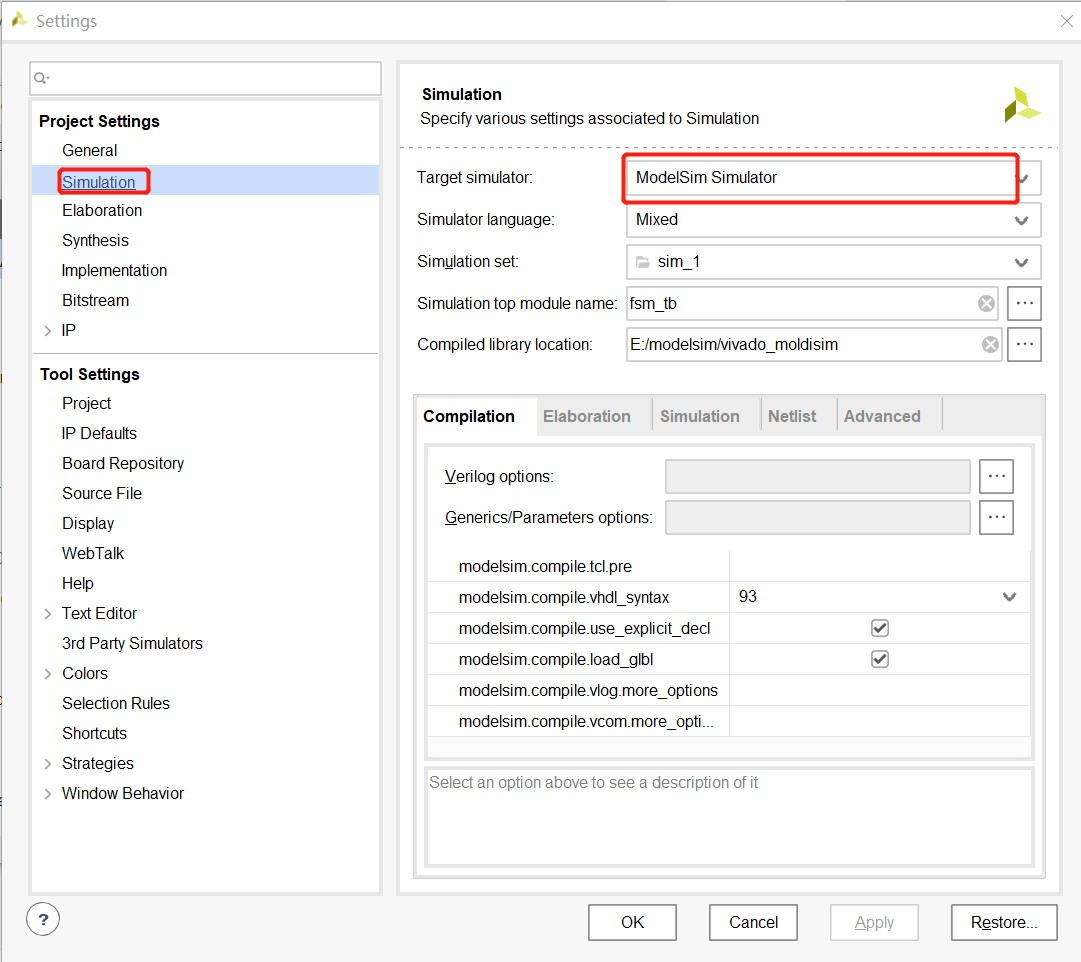This screenshot has height=962, width=1081.
Task: Focus the settings search field
Action: tap(205, 78)
